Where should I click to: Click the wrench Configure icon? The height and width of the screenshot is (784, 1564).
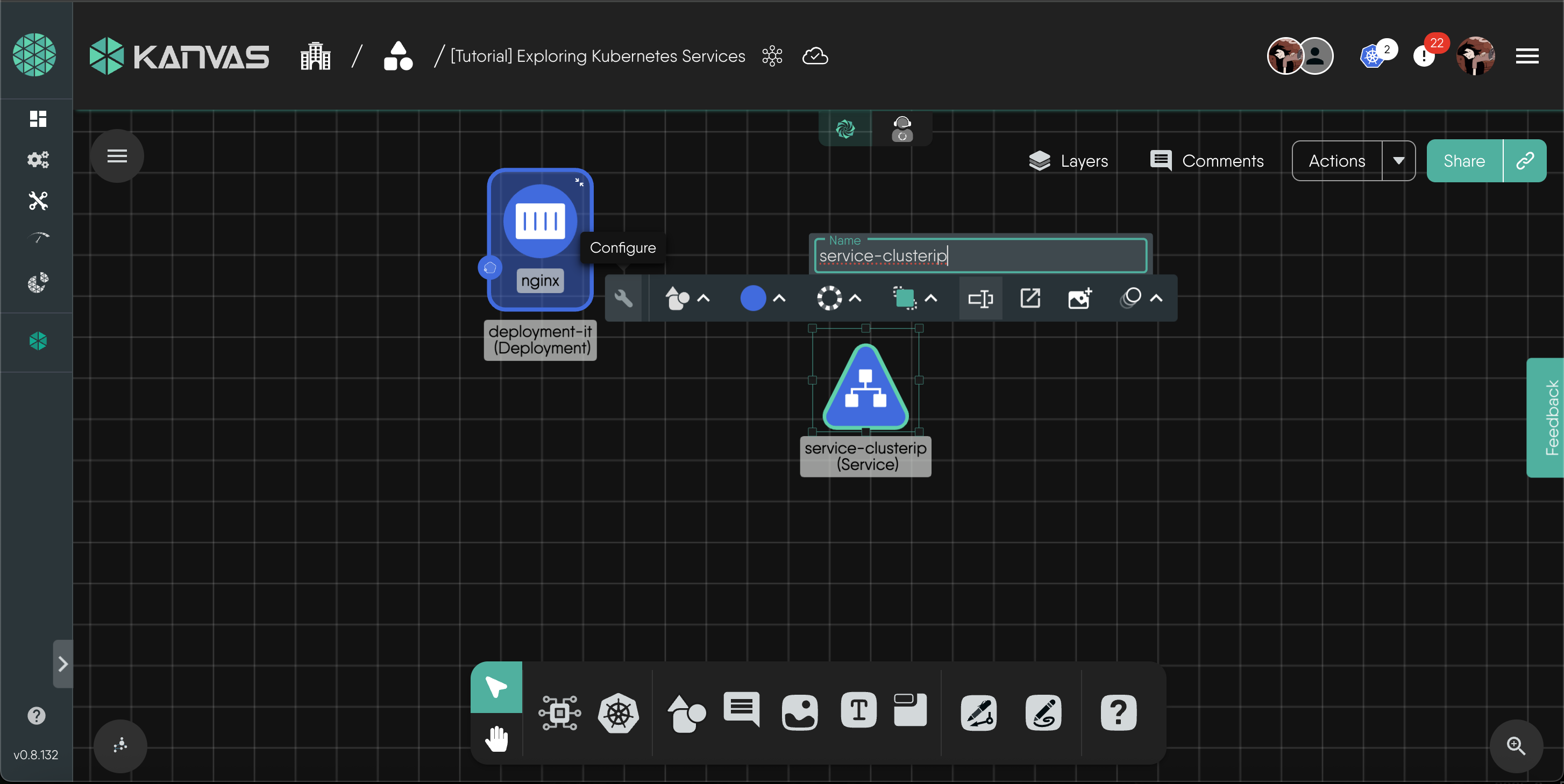623,298
